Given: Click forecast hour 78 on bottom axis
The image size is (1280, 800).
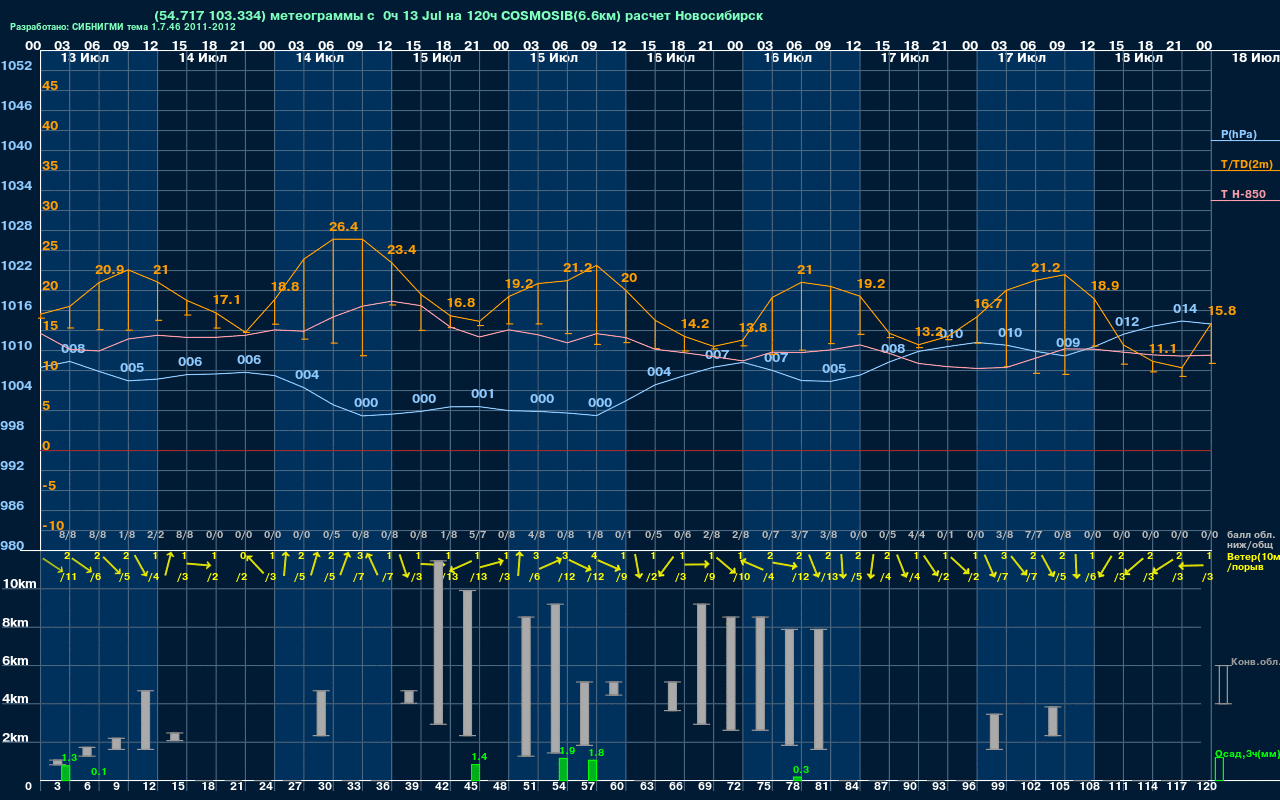Looking at the screenshot, I should click(x=793, y=788).
